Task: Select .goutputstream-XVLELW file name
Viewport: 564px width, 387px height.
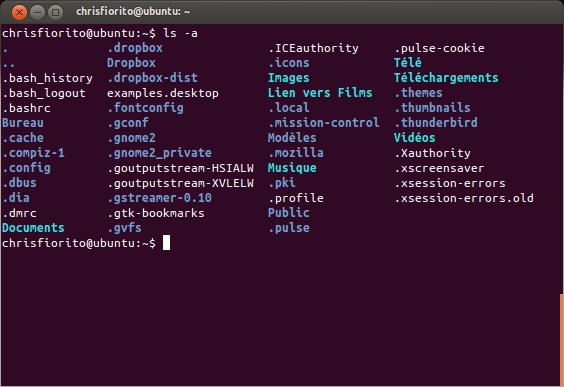Action: coord(181,183)
